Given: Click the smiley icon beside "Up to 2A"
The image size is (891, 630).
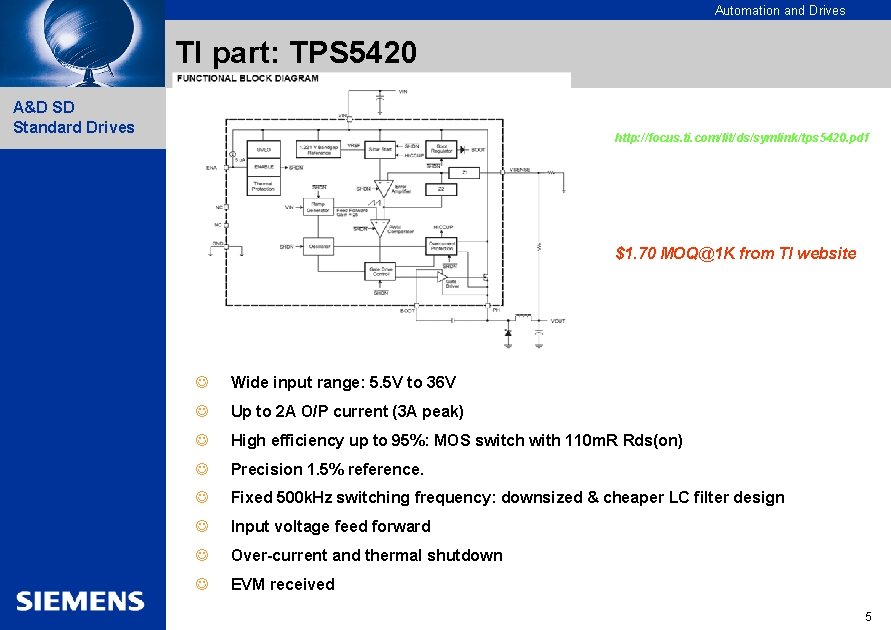Looking at the screenshot, I should tap(202, 411).
